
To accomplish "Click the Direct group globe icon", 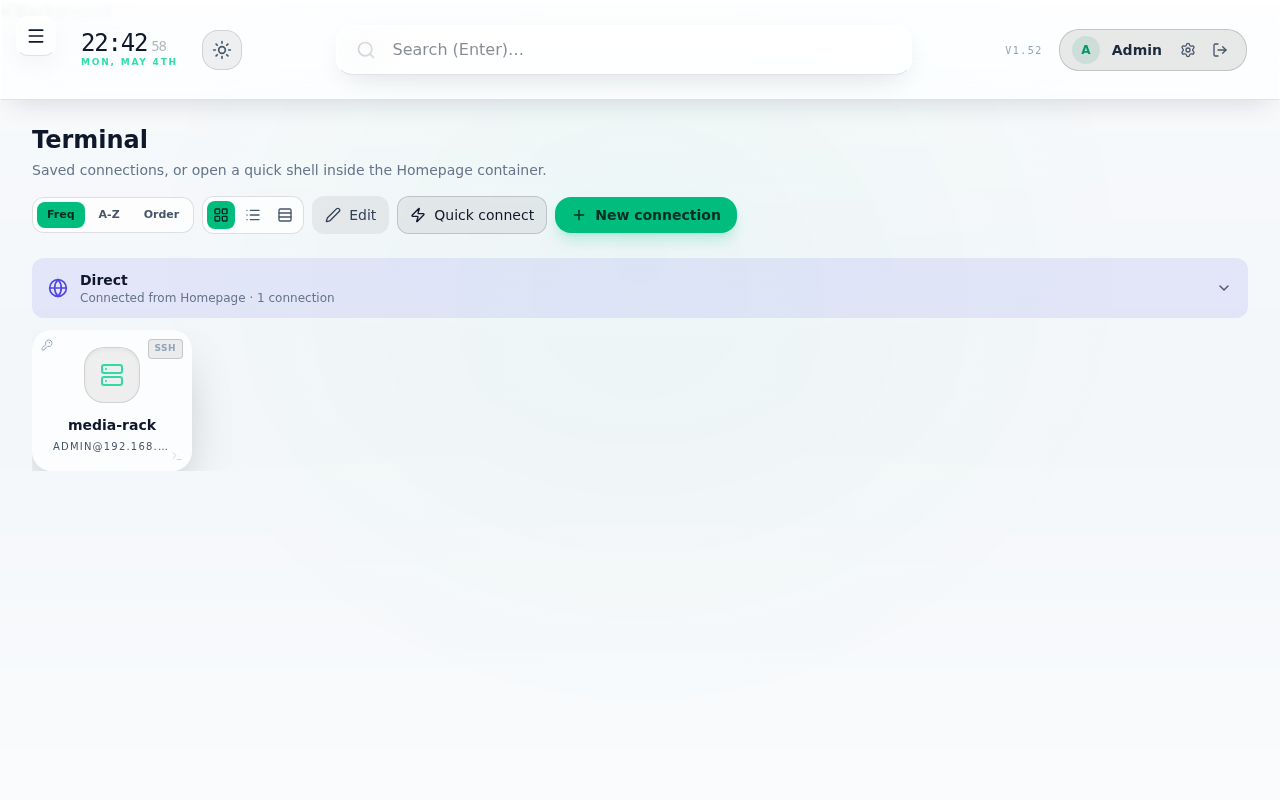I will [58, 288].
